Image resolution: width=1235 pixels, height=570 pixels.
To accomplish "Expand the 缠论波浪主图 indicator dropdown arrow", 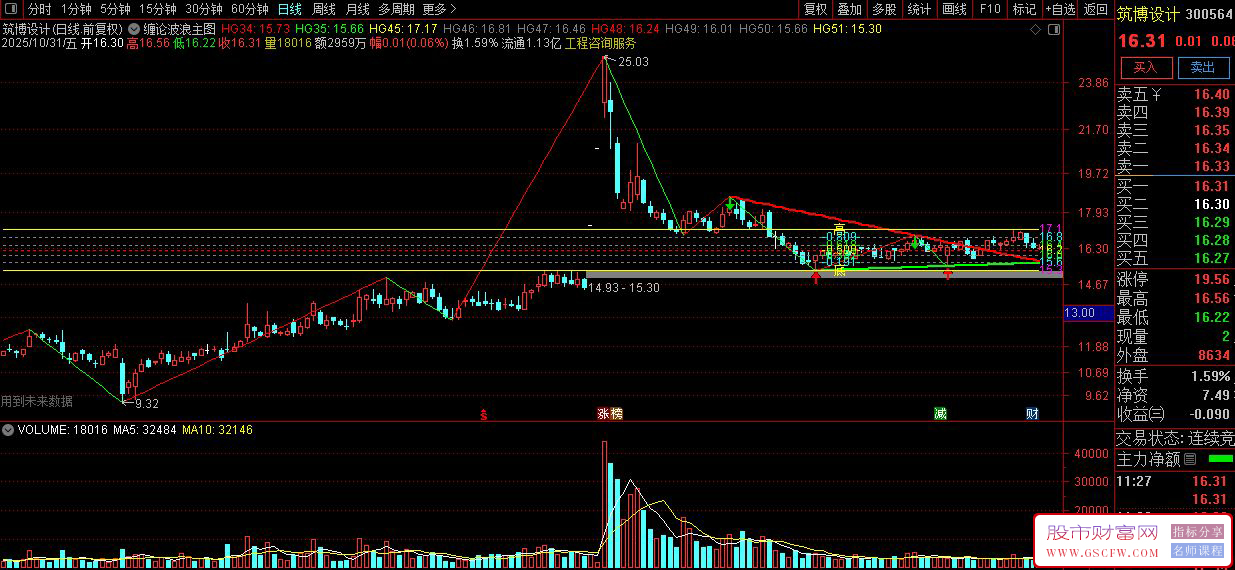I will (x=135, y=29).
